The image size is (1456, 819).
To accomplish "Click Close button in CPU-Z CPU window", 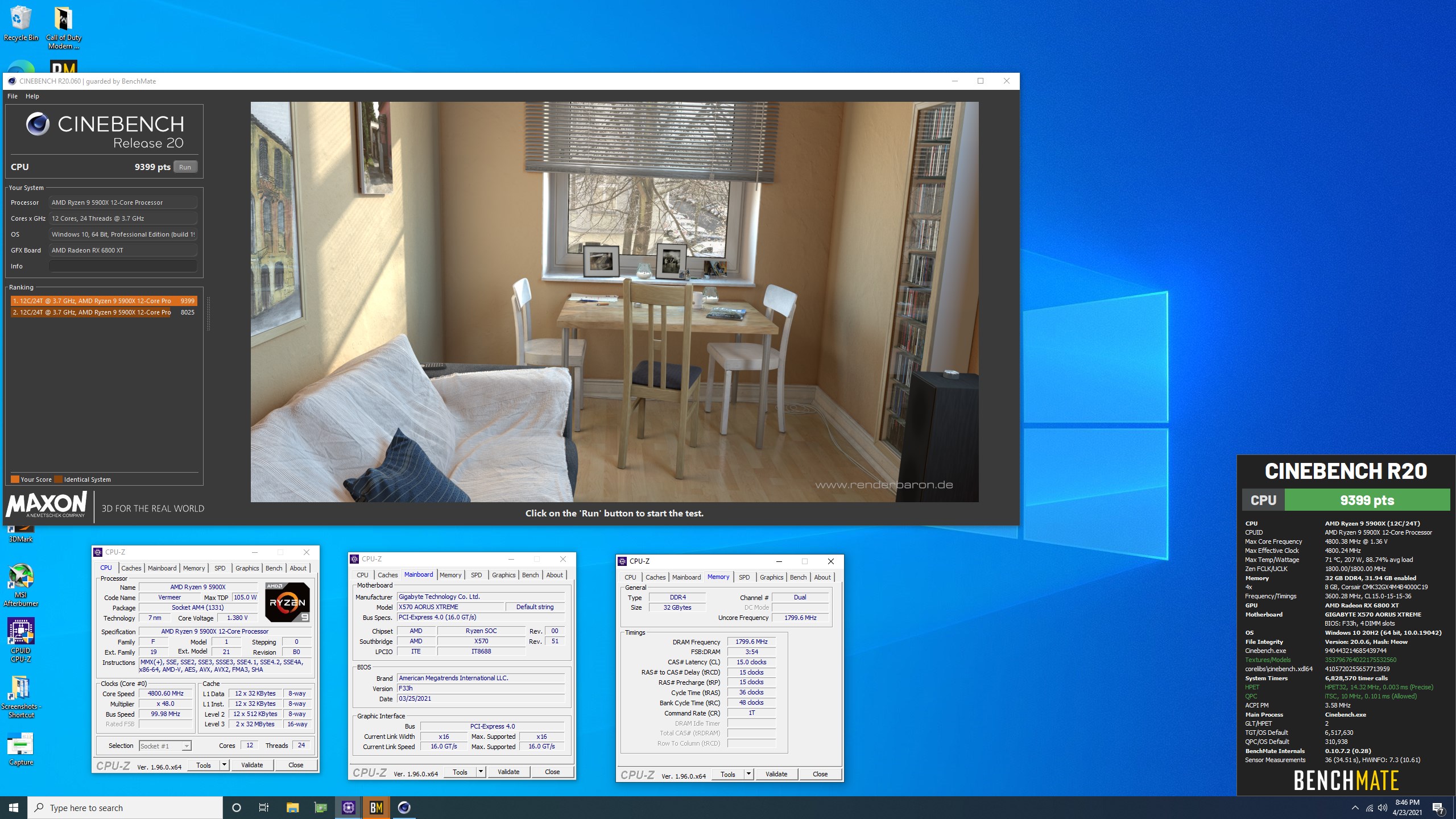I will click(x=296, y=765).
